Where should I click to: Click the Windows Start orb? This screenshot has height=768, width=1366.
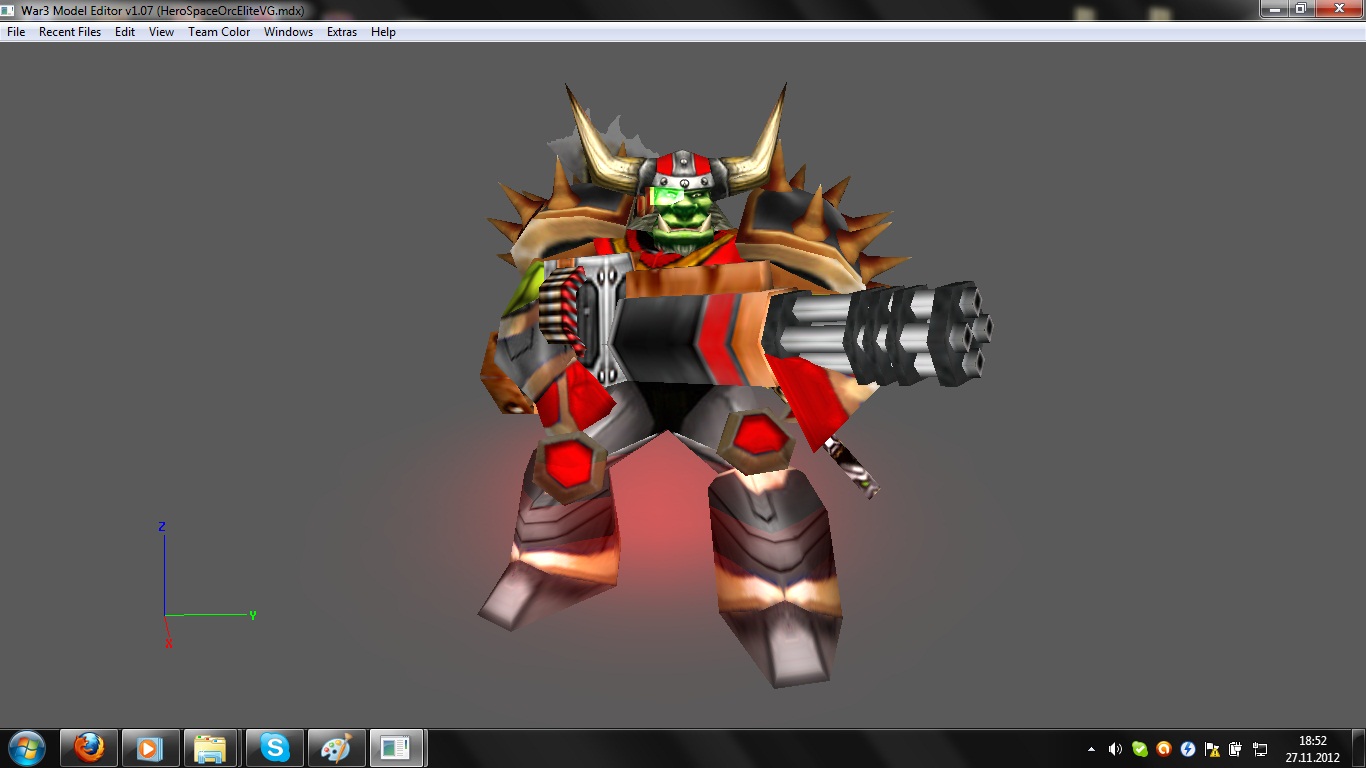[x=26, y=747]
